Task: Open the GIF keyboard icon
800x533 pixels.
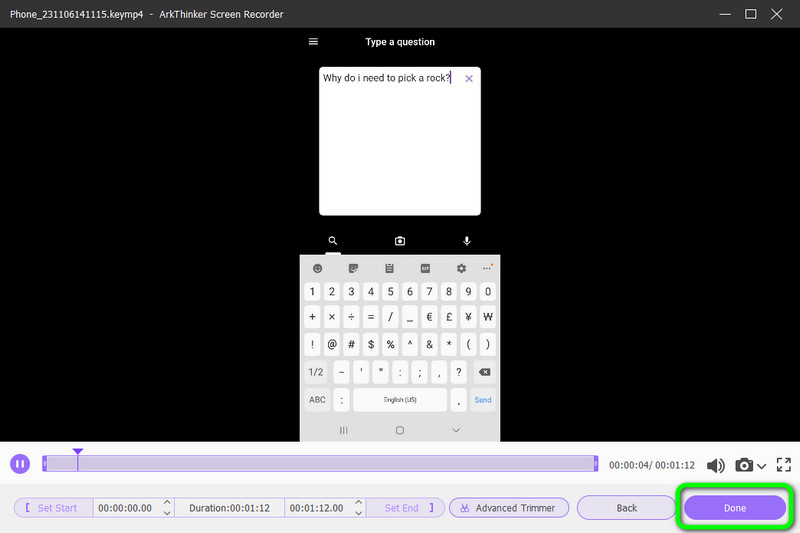Action: click(425, 268)
